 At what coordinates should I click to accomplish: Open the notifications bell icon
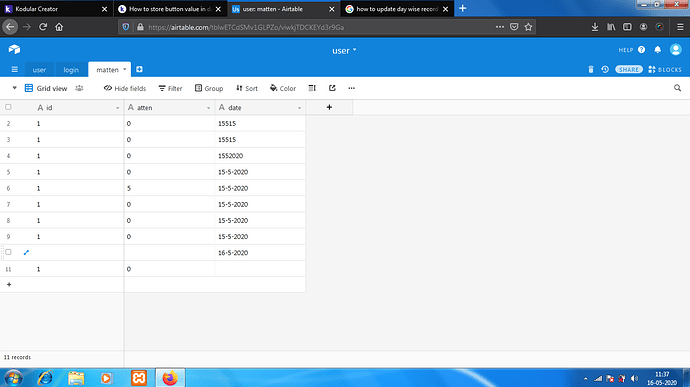[x=657, y=50]
